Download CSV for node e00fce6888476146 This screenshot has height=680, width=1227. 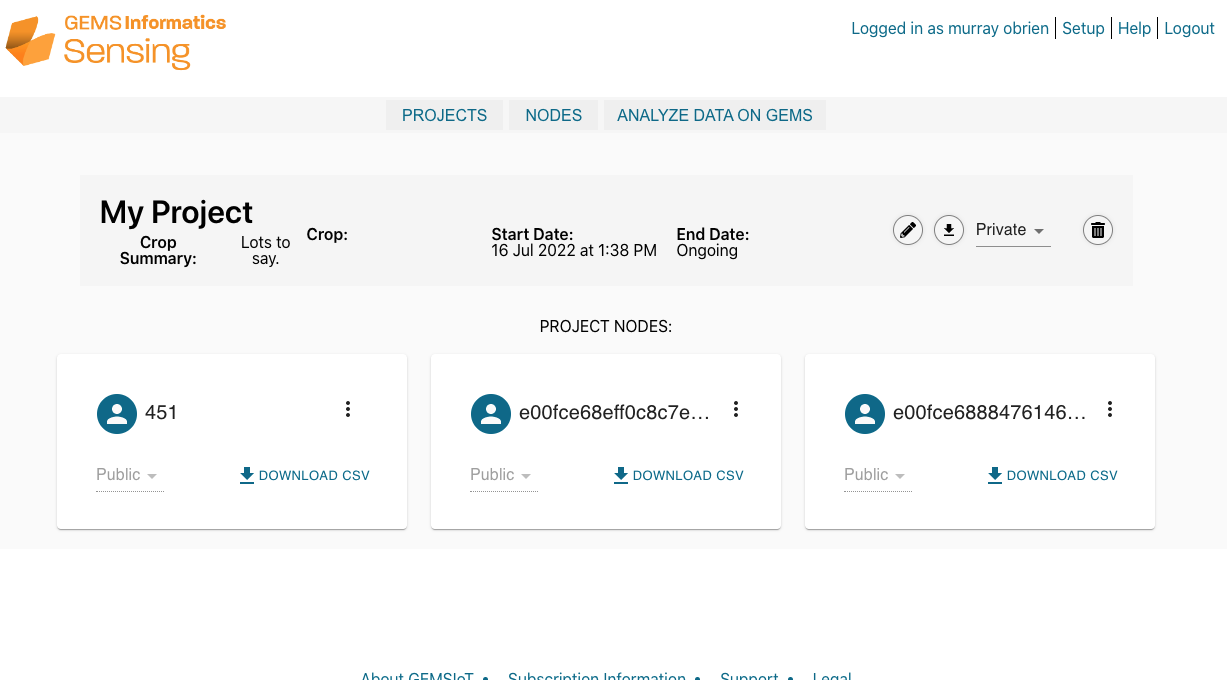[1052, 475]
